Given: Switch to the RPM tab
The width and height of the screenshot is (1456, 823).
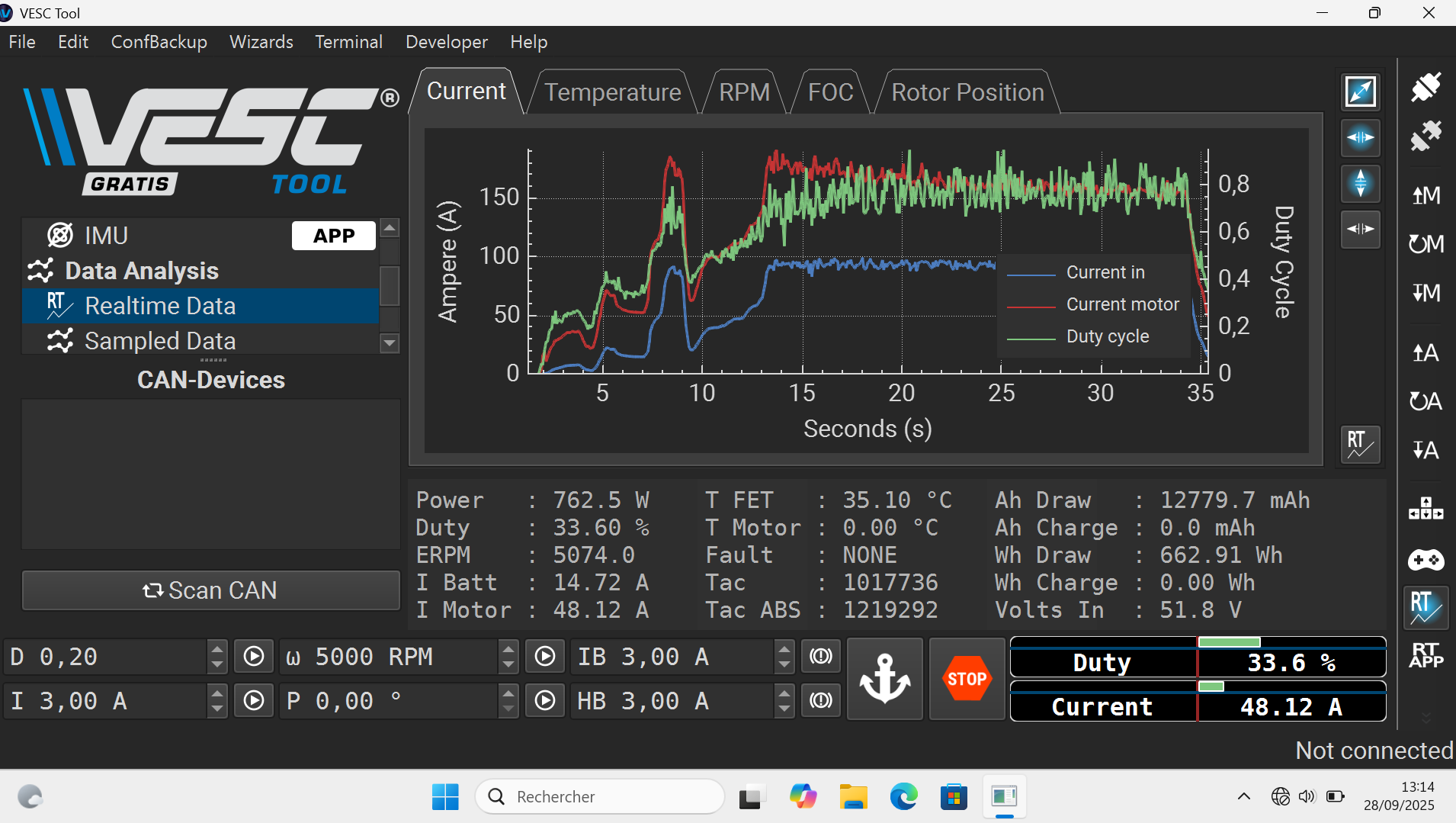Looking at the screenshot, I should point(745,92).
